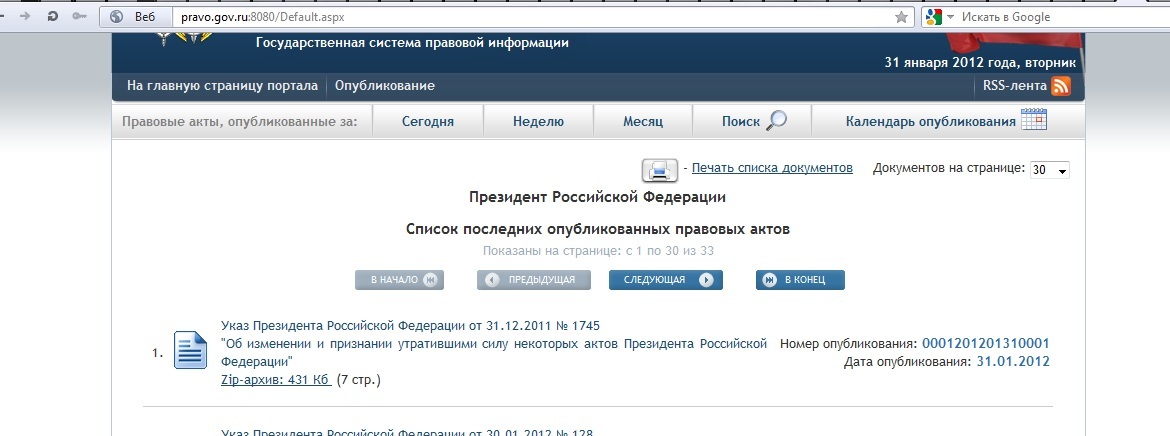Click the browser reload icon

coord(53,17)
